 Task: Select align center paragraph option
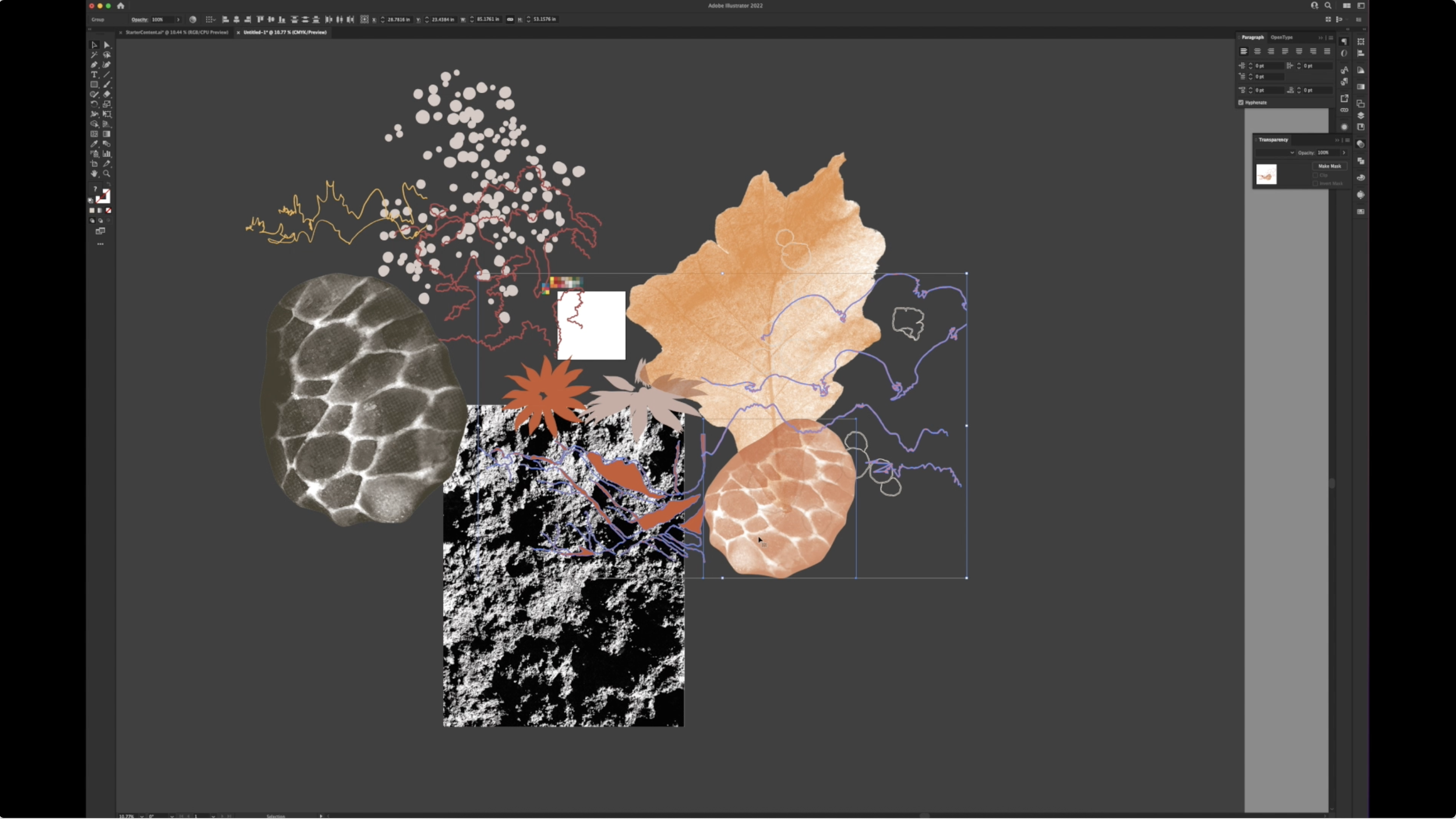(x=1257, y=51)
